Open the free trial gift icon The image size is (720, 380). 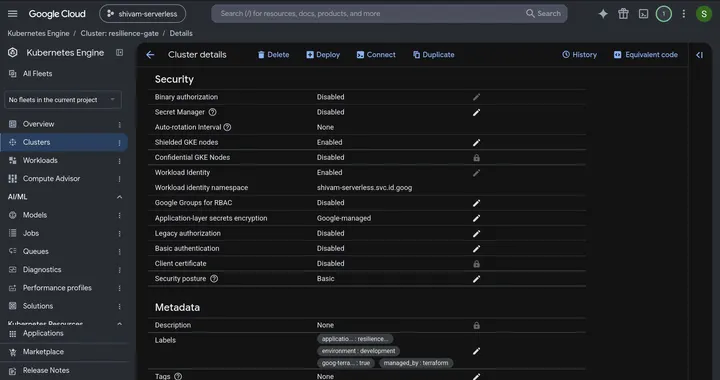[623, 14]
